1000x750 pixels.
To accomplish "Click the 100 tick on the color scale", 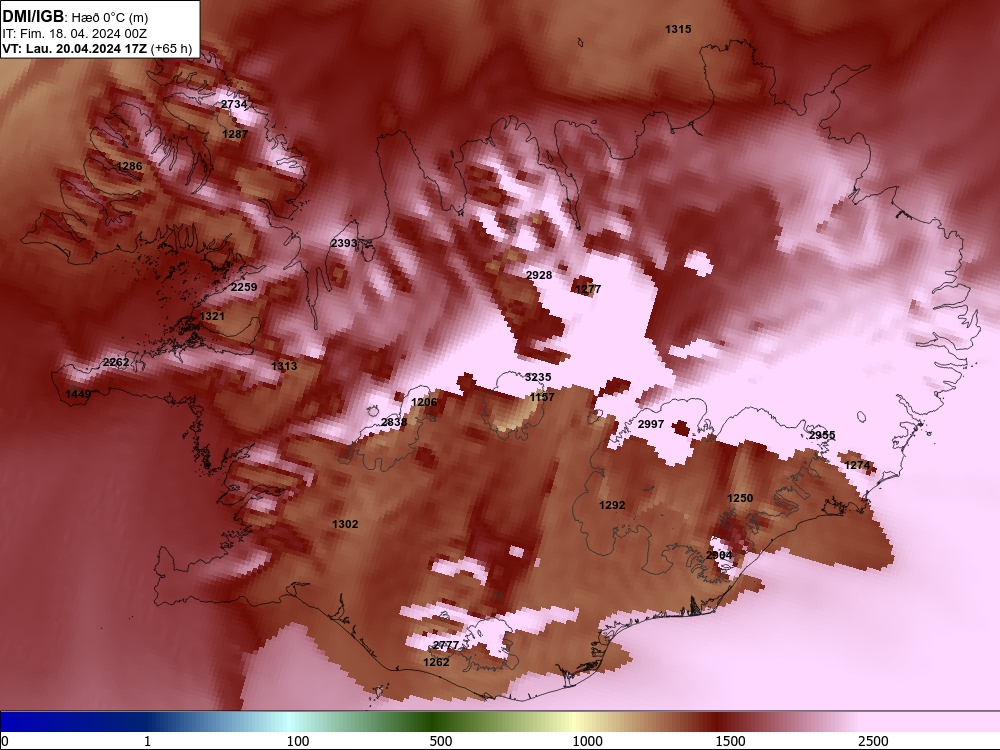I will click(298, 741).
